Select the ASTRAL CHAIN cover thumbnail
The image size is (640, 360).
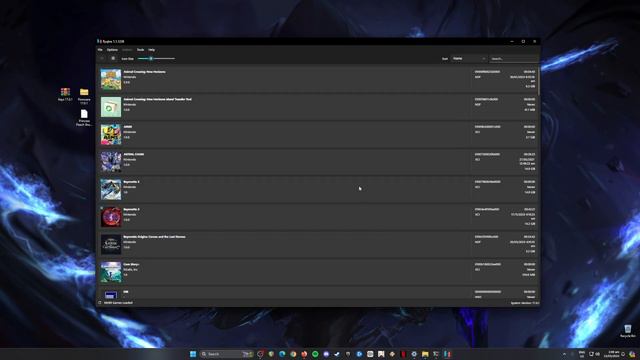tap(111, 162)
